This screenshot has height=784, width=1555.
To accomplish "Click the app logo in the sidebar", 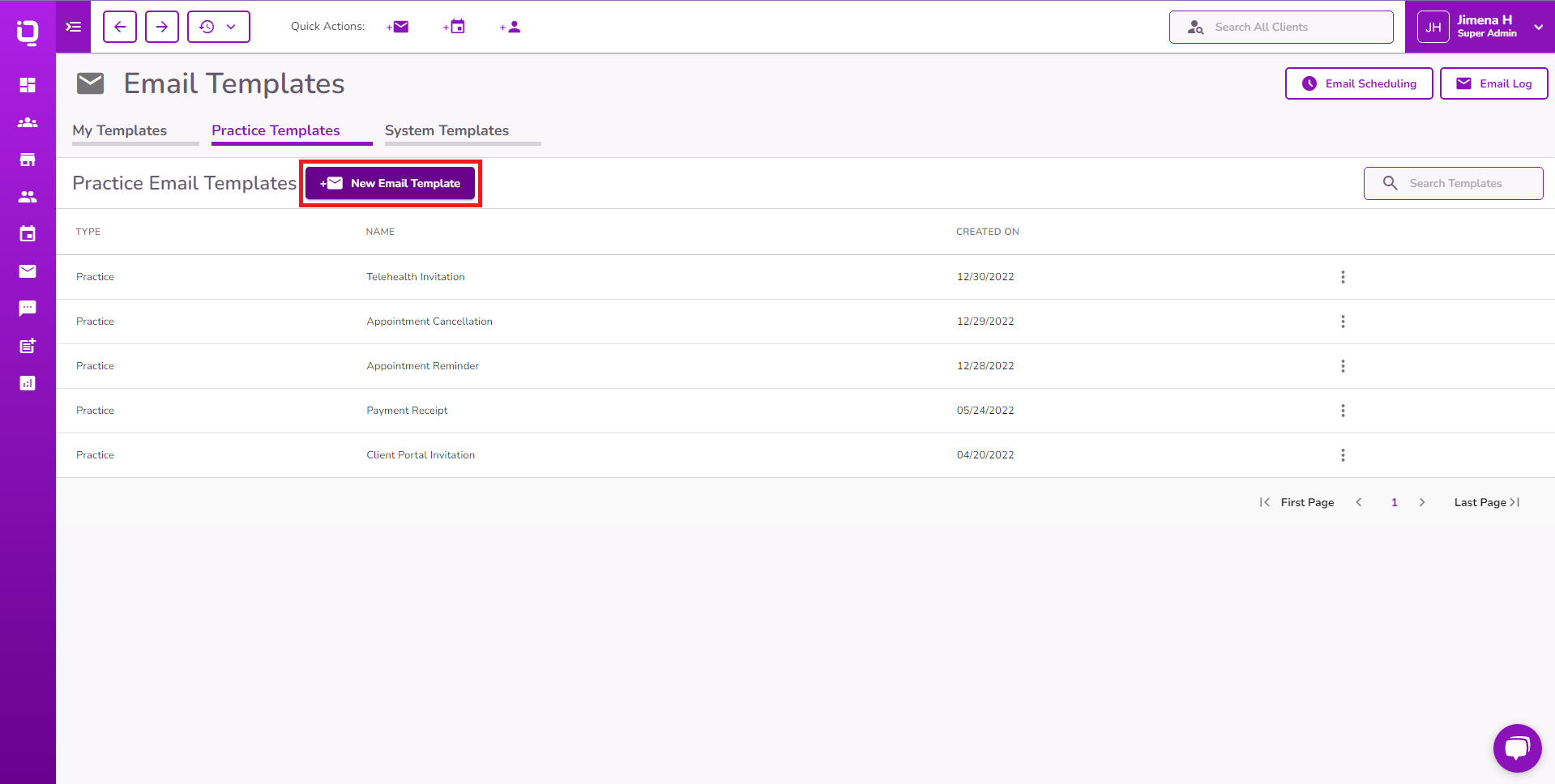I will pos(28,32).
